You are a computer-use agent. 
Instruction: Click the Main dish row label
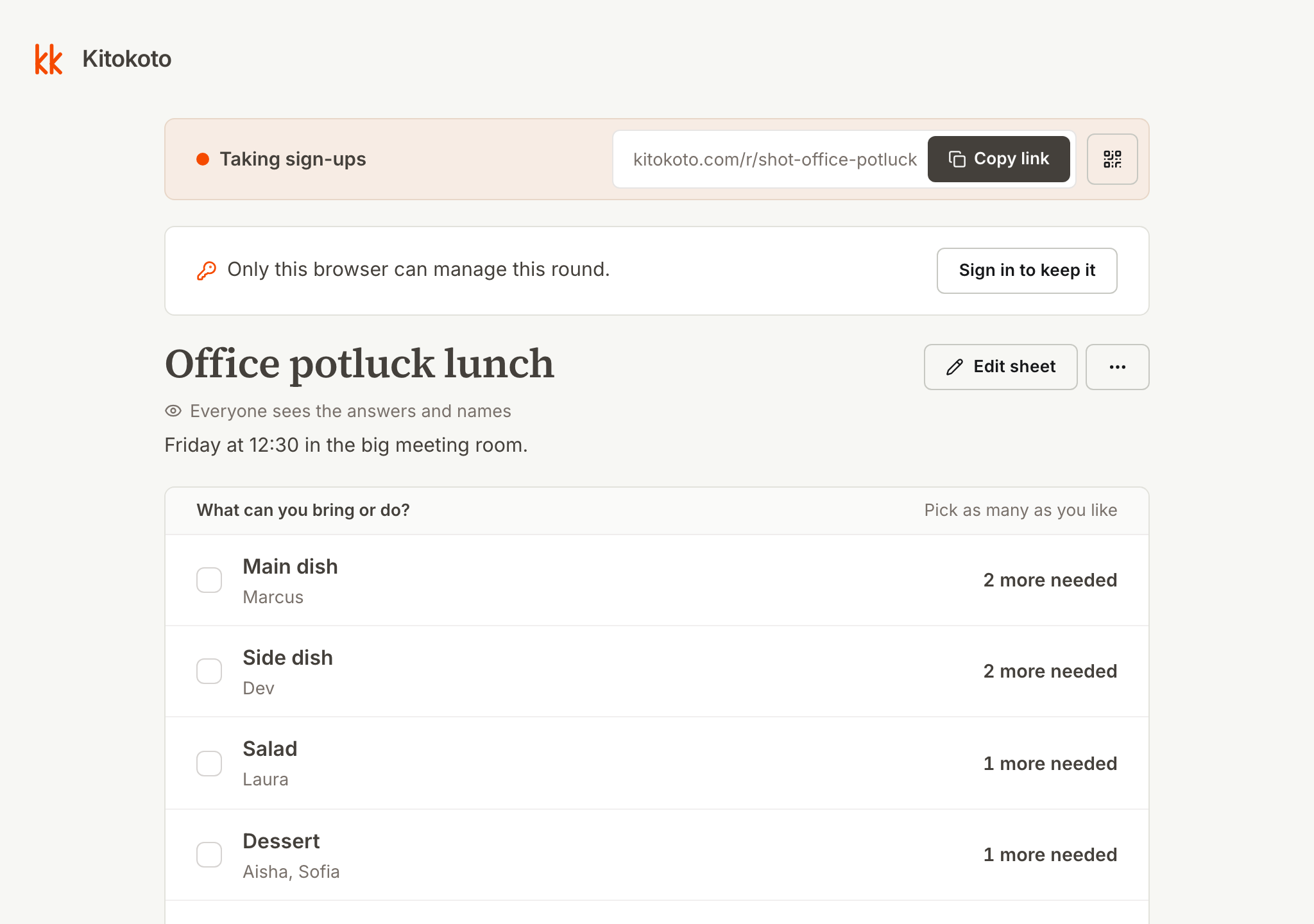click(x=290, y=567)
